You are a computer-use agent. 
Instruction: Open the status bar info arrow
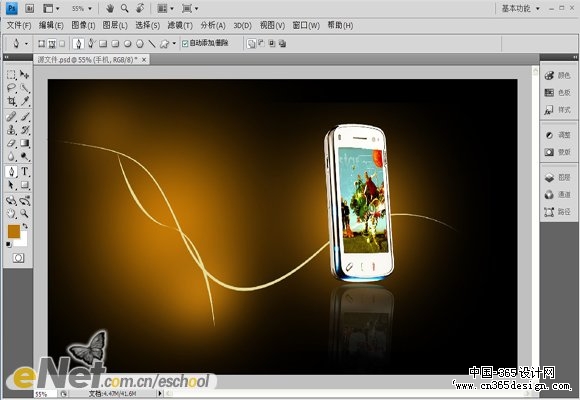pos(159,393)
